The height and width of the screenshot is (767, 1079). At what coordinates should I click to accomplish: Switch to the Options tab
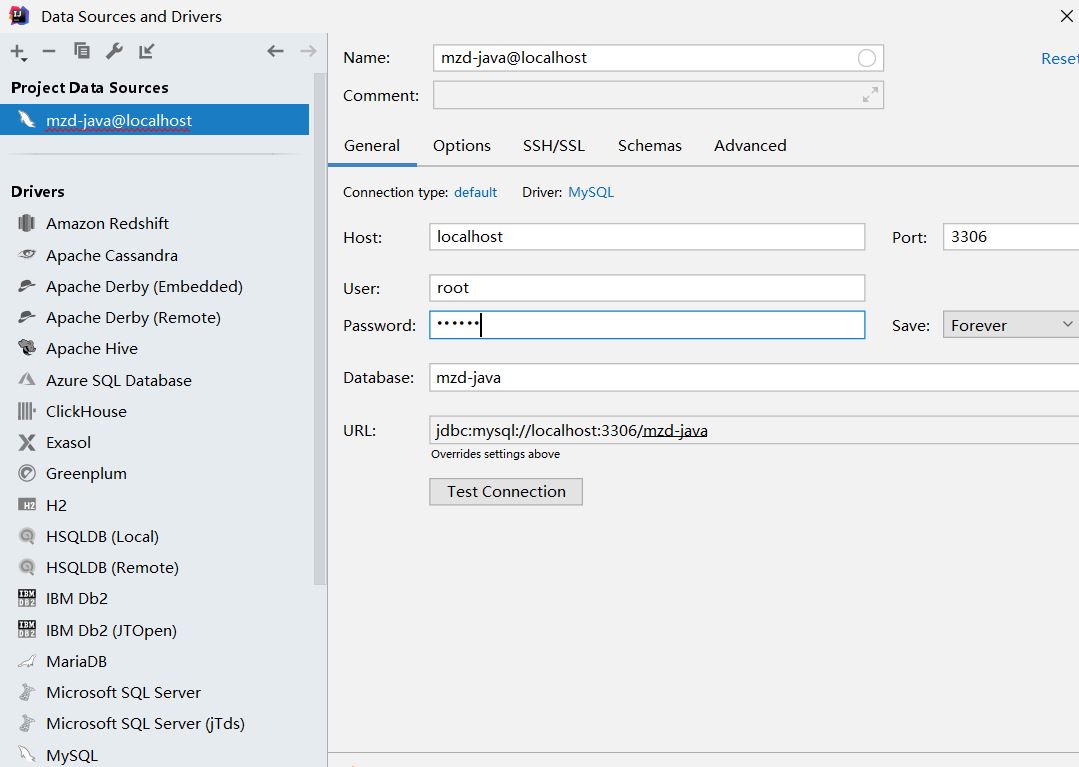462,146
